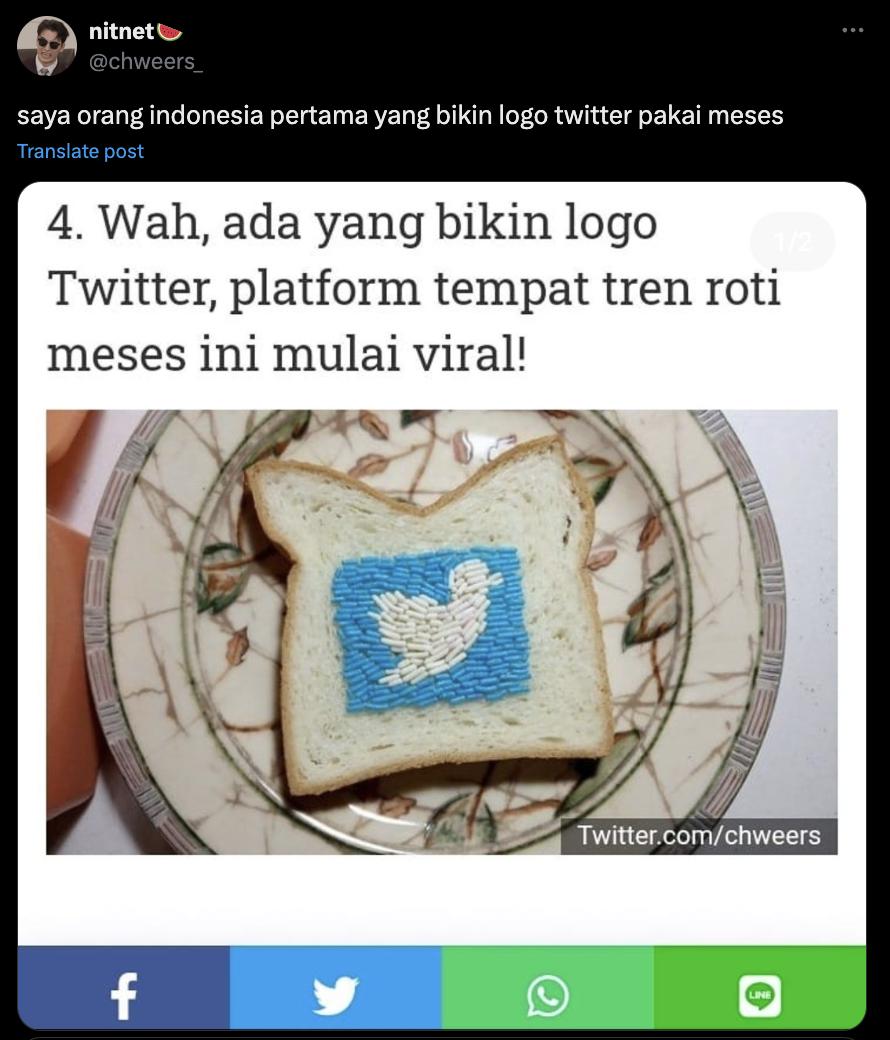890x1040 pixels.
Task: Click the WhatsApp share icon
Action: click(548, 996)
